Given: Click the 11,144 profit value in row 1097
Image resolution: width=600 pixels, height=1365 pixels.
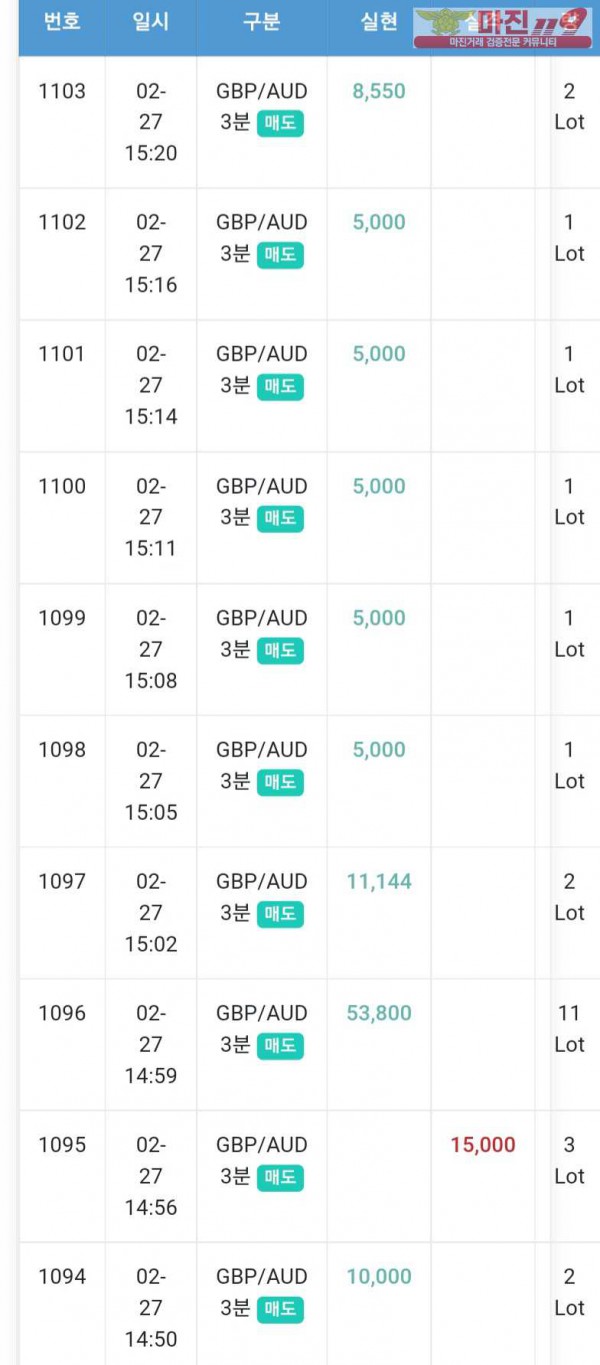Looking at the screenshot, I should pyautogui.click(x=379, y=881).
